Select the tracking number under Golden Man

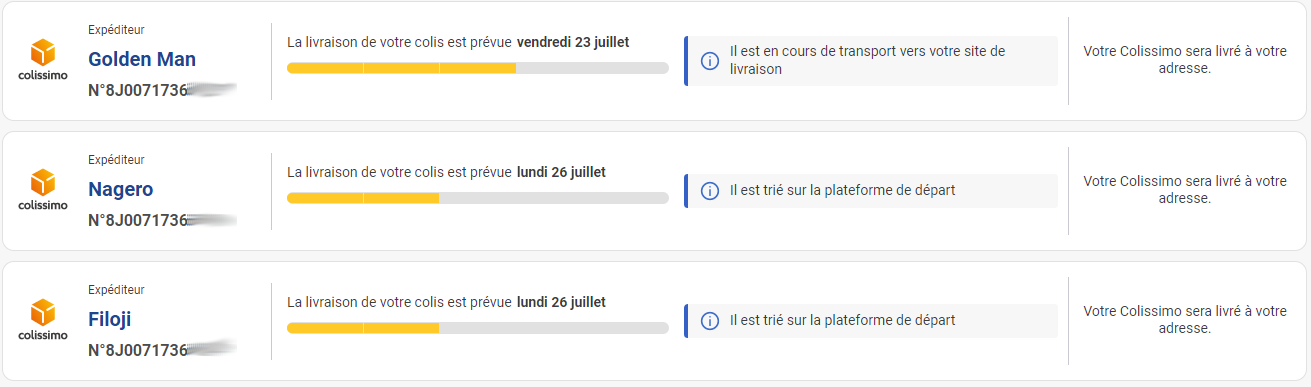click(x=162, y=90)
